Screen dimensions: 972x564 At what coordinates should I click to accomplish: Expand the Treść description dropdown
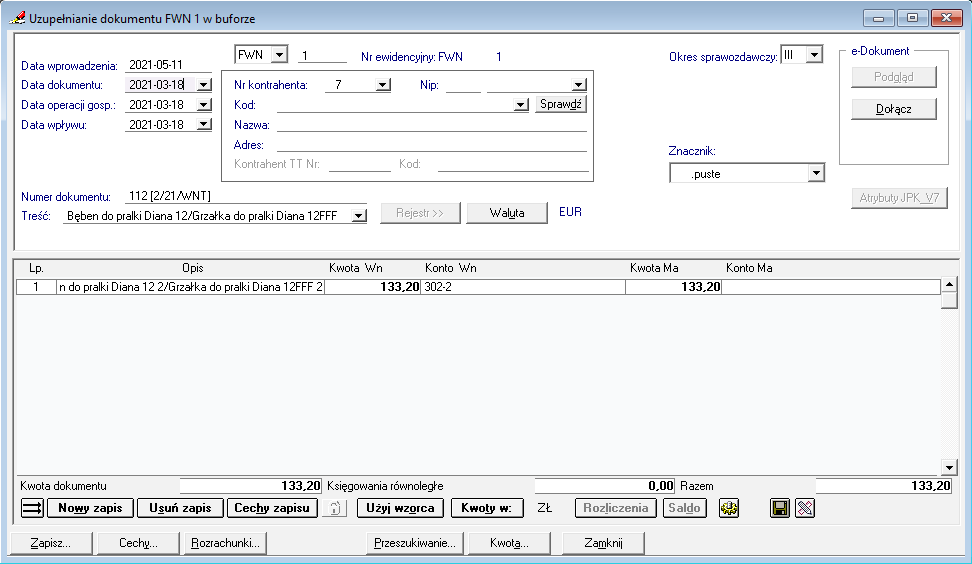click(x=360, y=214)
